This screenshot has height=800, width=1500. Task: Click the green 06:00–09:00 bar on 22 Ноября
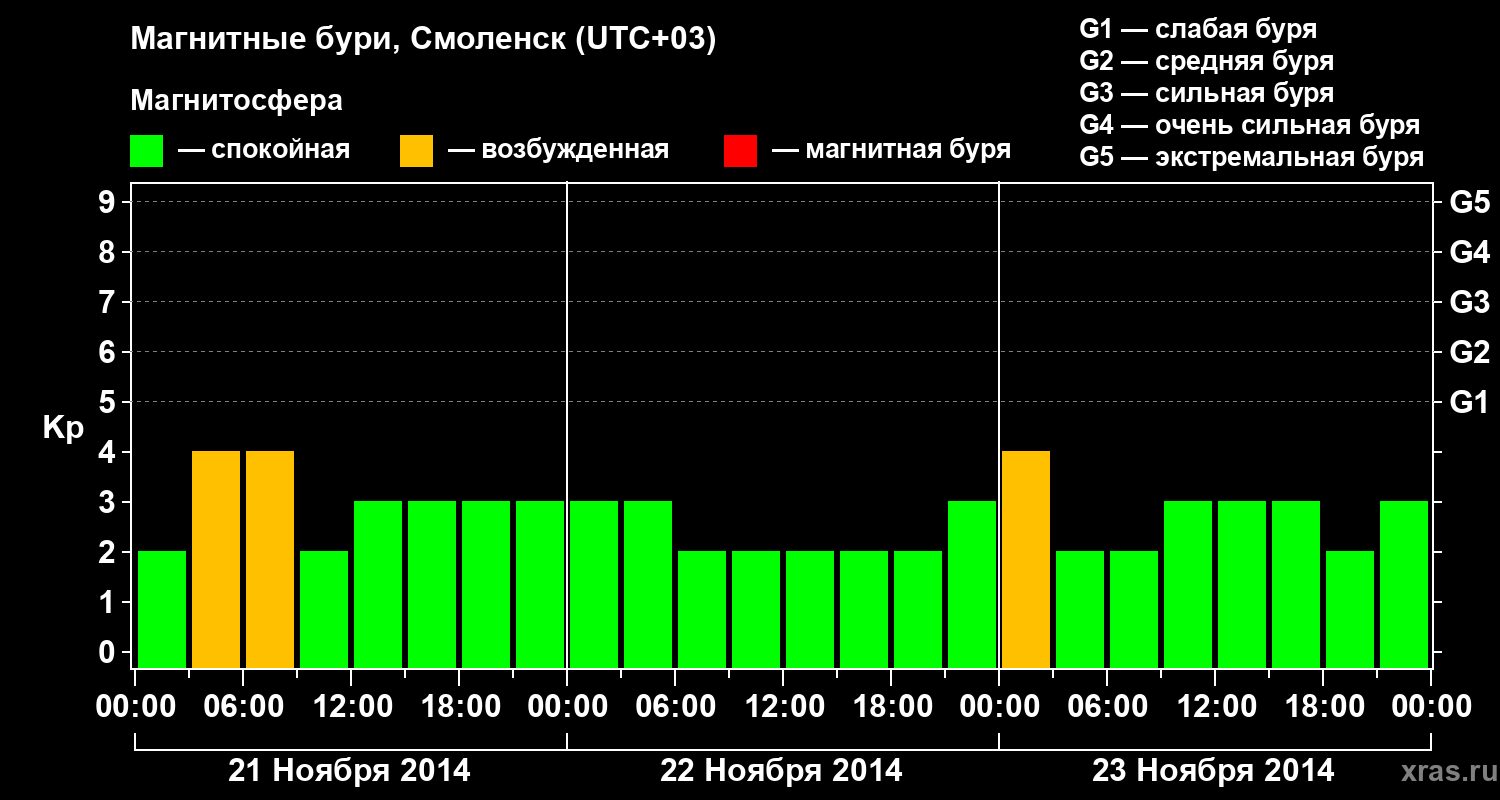(702, 609)
